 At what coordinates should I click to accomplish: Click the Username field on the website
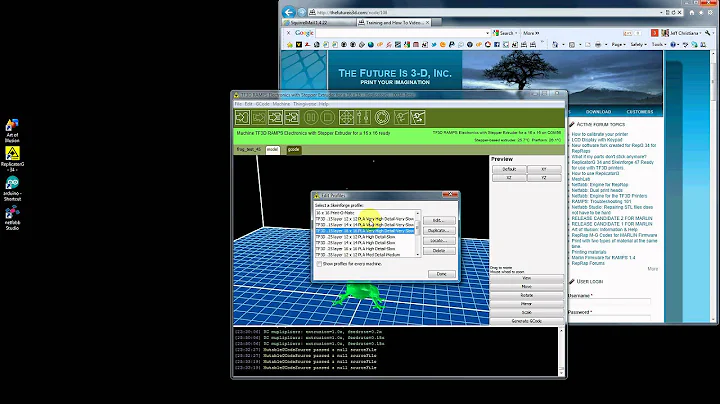pos(609,302)
